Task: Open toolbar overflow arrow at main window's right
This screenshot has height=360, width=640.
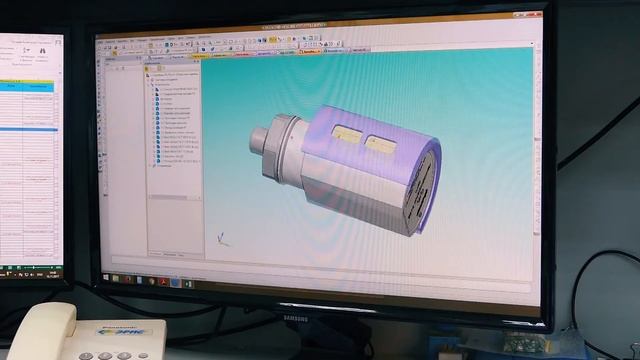Action: point(531,43)
